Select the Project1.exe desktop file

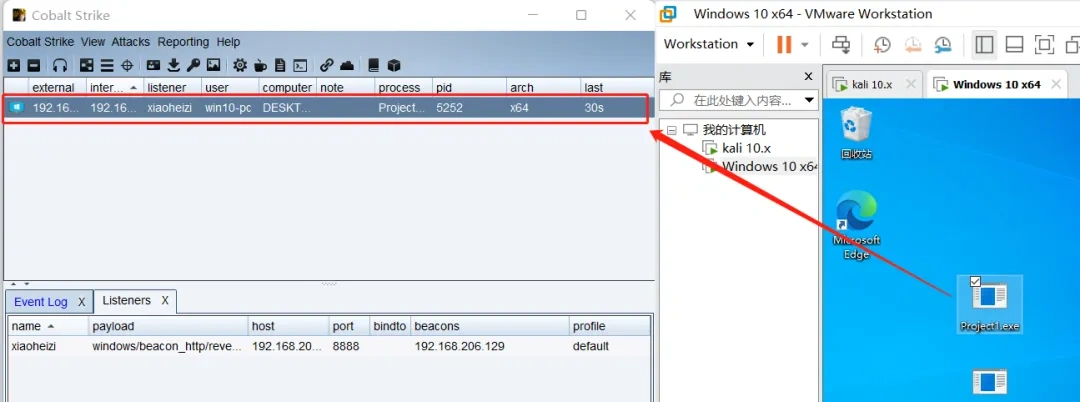pos(990,304)
